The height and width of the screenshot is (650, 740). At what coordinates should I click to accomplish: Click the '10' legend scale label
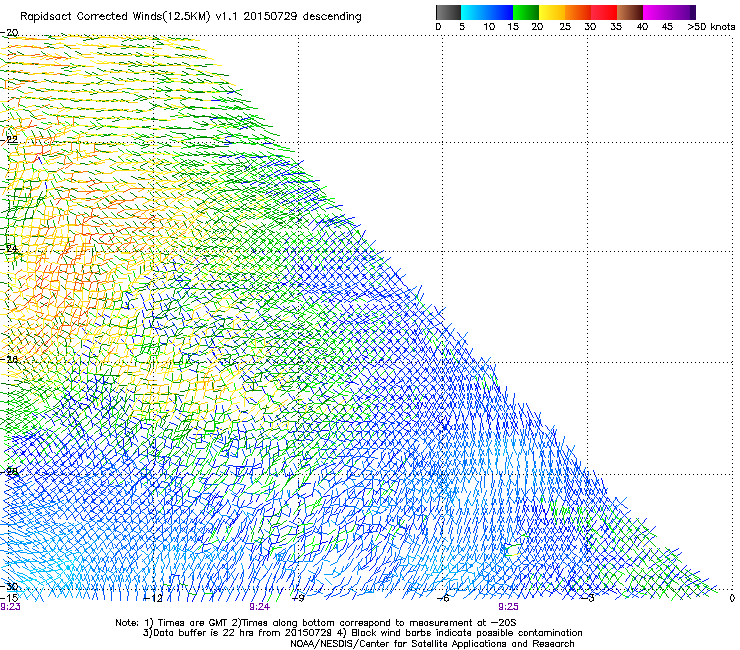[x=489, y=26]
